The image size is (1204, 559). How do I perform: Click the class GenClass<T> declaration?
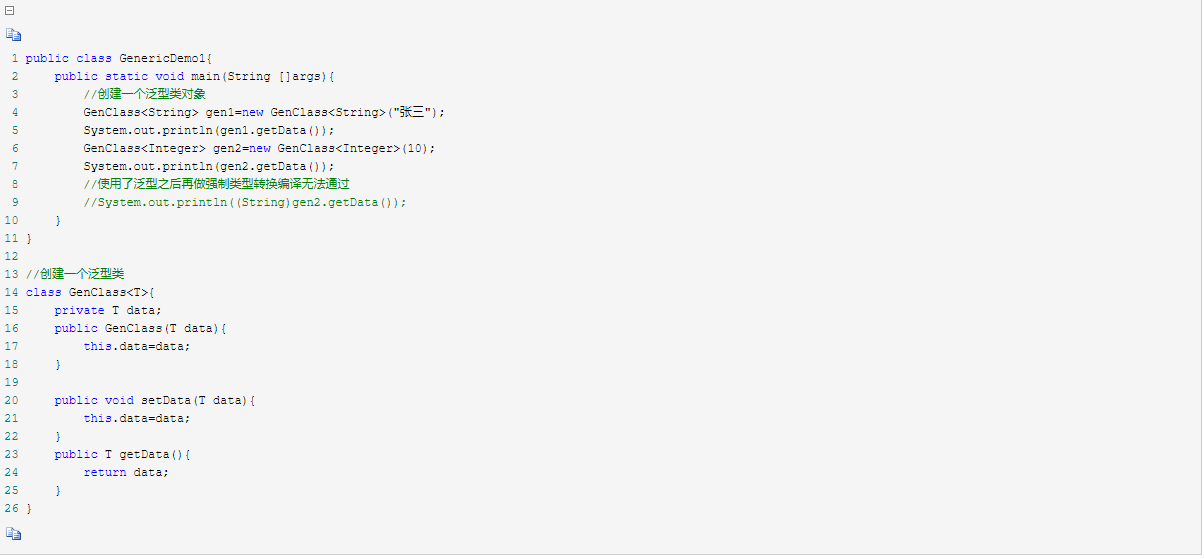90,292
